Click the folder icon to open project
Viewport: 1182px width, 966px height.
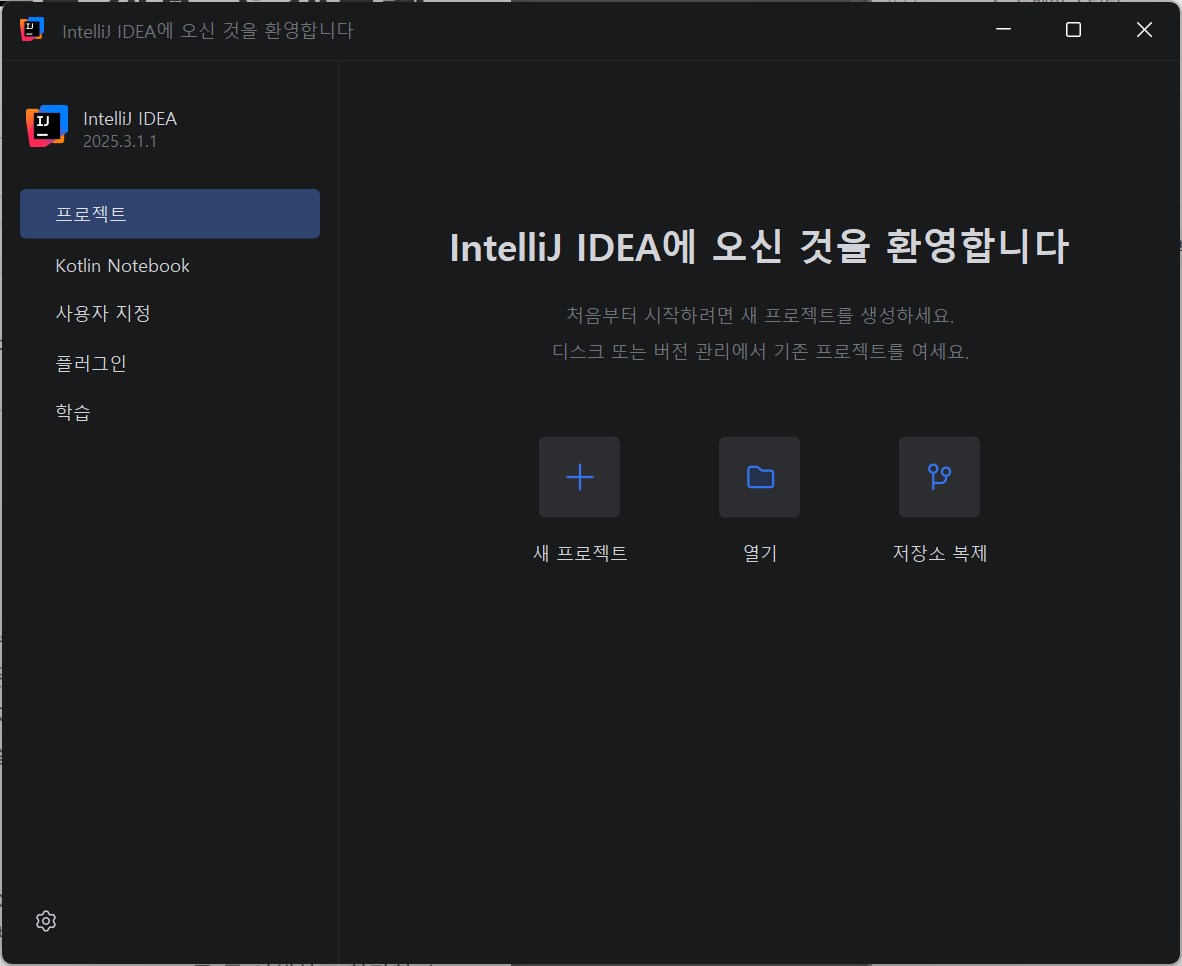point(760,477)
